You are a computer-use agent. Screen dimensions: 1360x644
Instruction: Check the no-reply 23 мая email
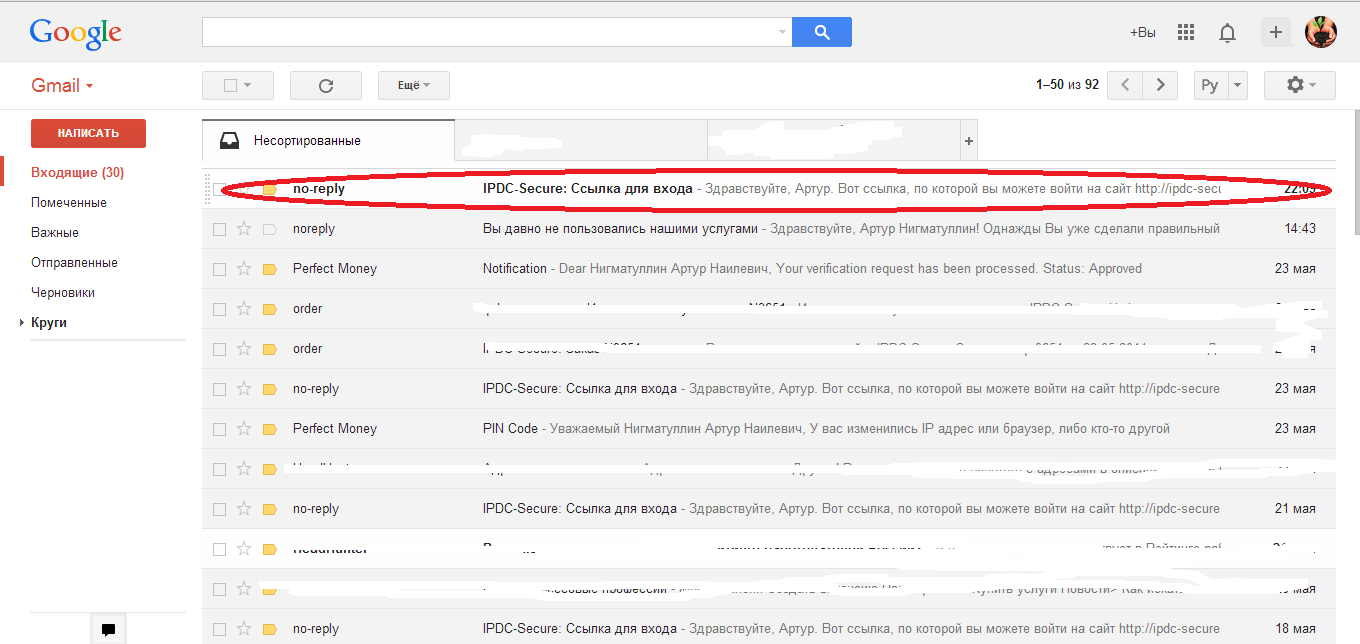219,389
